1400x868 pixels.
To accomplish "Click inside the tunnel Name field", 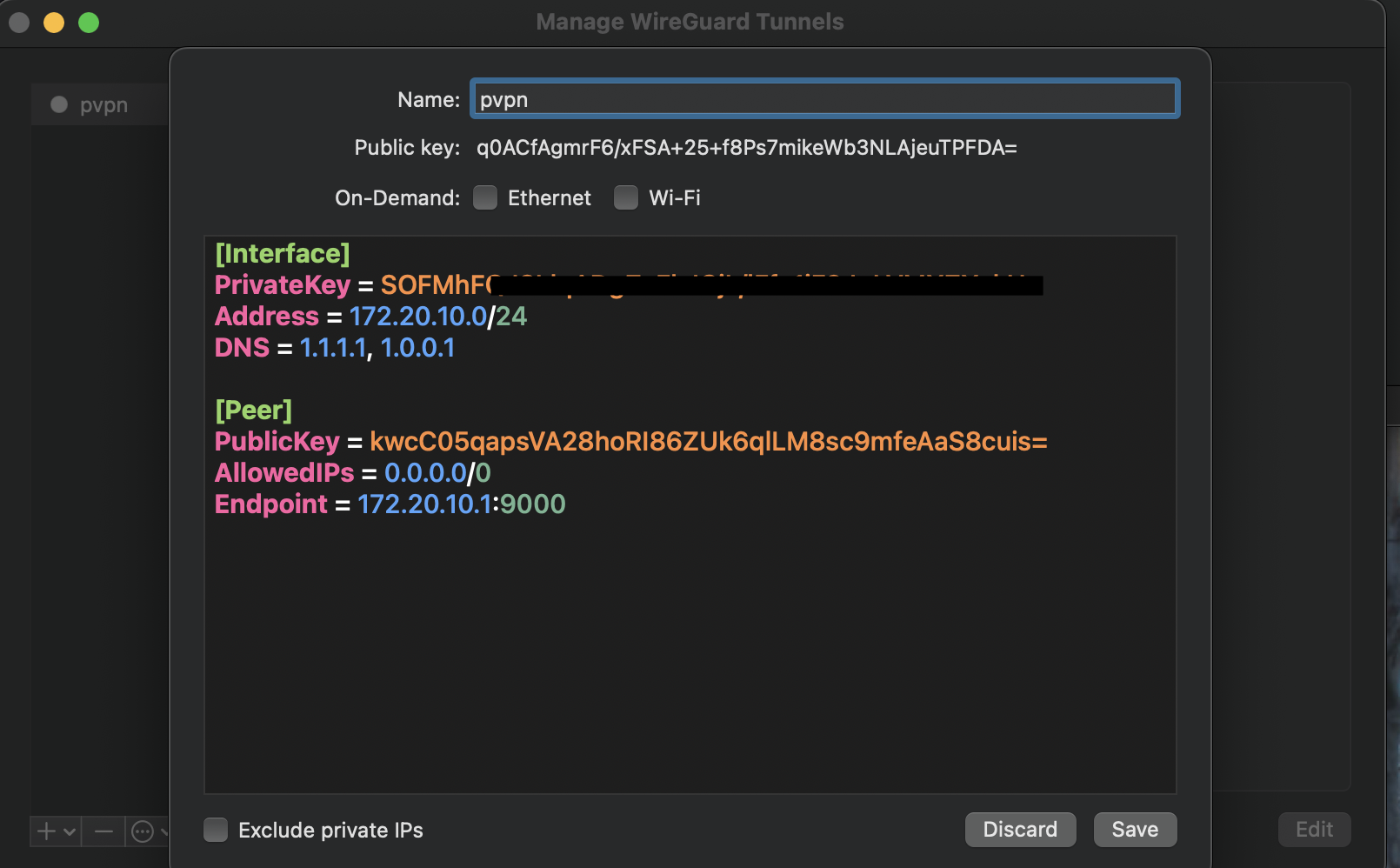I will pos(824,98).
